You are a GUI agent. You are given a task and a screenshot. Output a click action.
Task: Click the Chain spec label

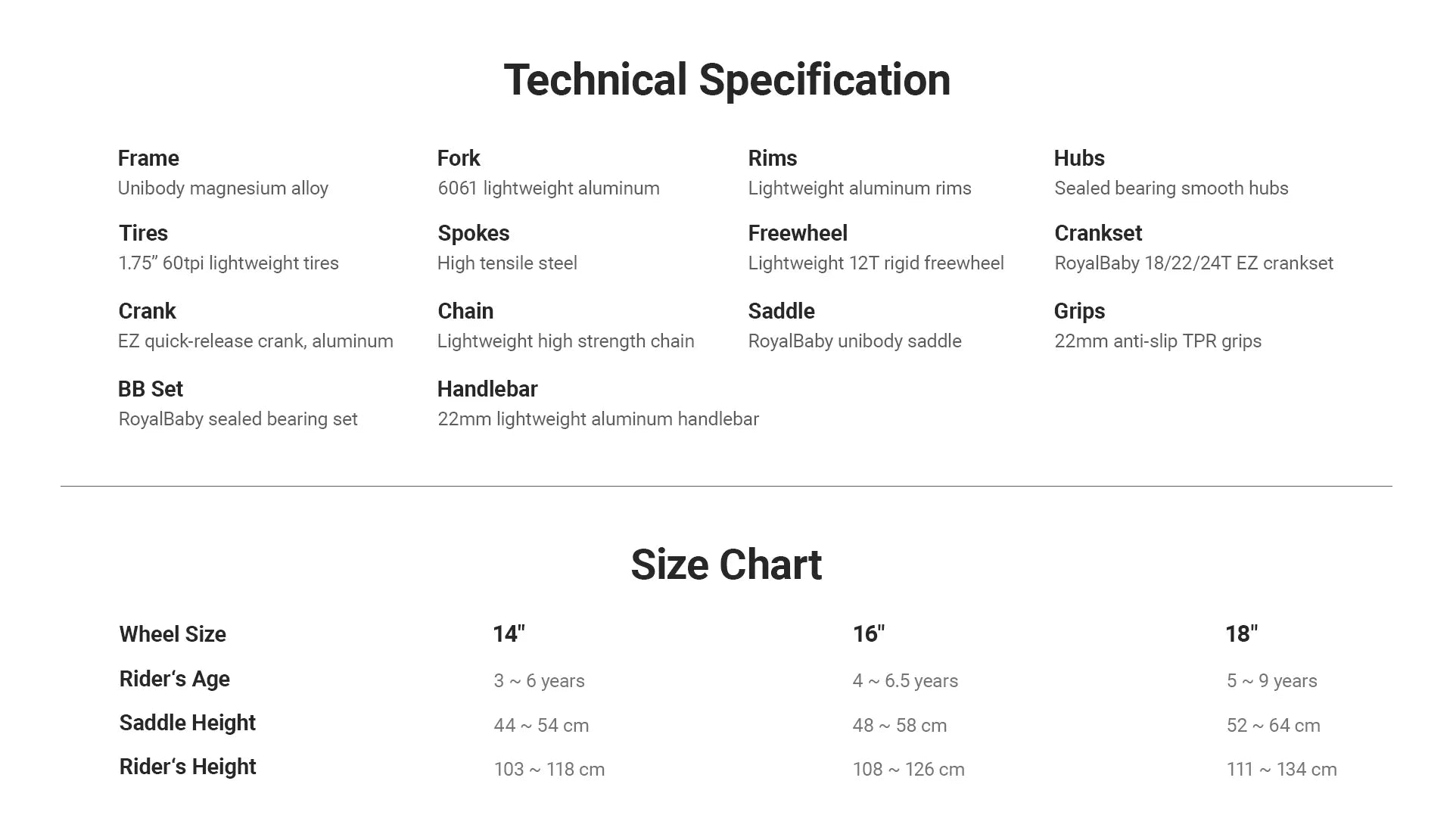point(465,311)
